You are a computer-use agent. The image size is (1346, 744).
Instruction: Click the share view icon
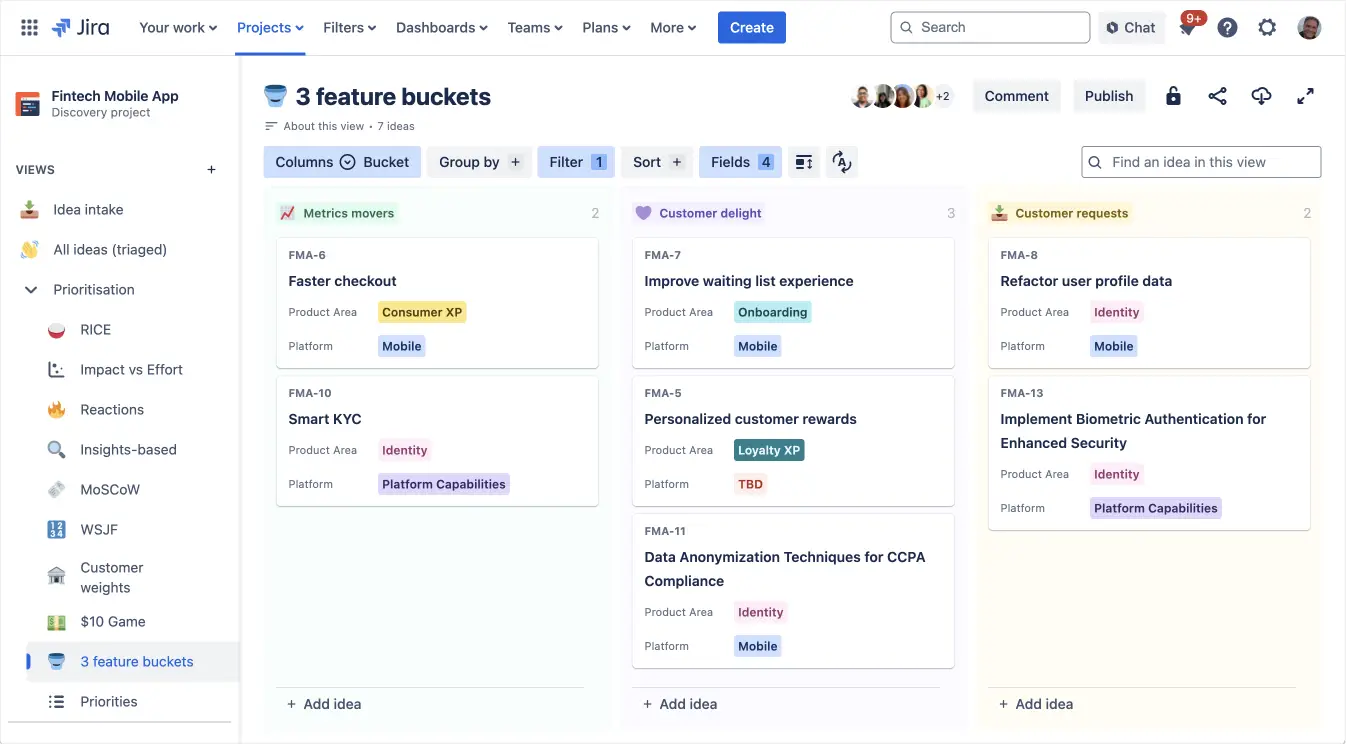tap(1217, 96)
